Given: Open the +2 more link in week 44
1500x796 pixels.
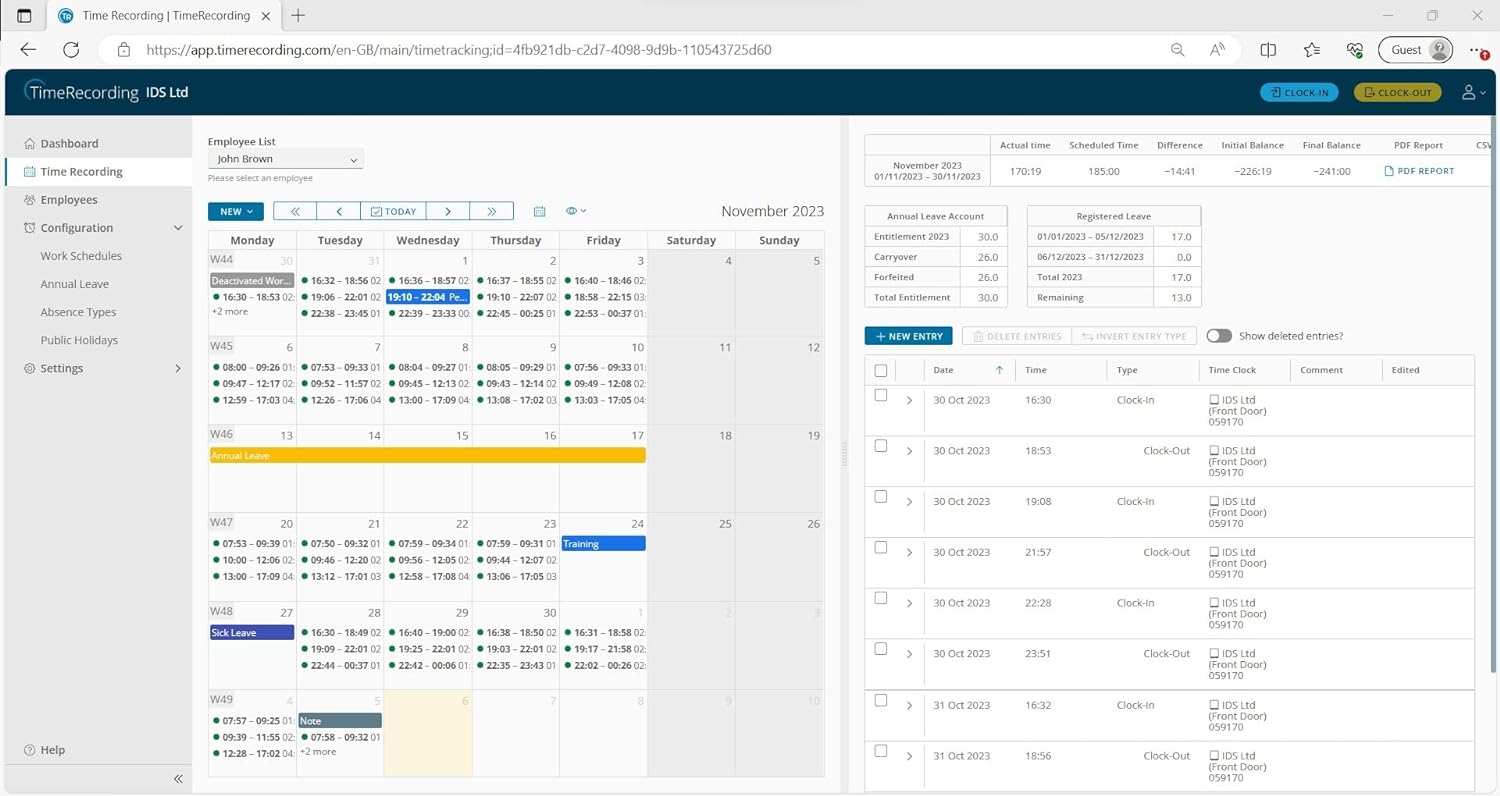Looking at the screenshot, I should (x=229, y=312).
